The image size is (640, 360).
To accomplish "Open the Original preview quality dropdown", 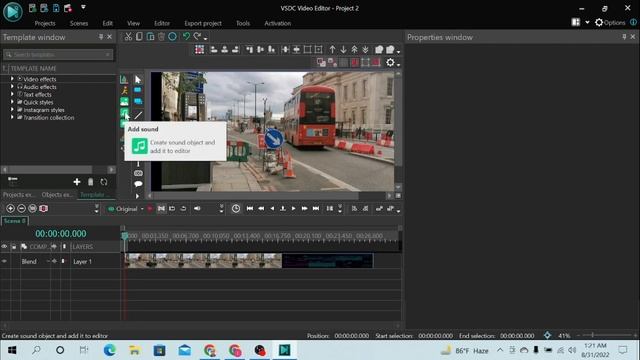I will point(142,209).
